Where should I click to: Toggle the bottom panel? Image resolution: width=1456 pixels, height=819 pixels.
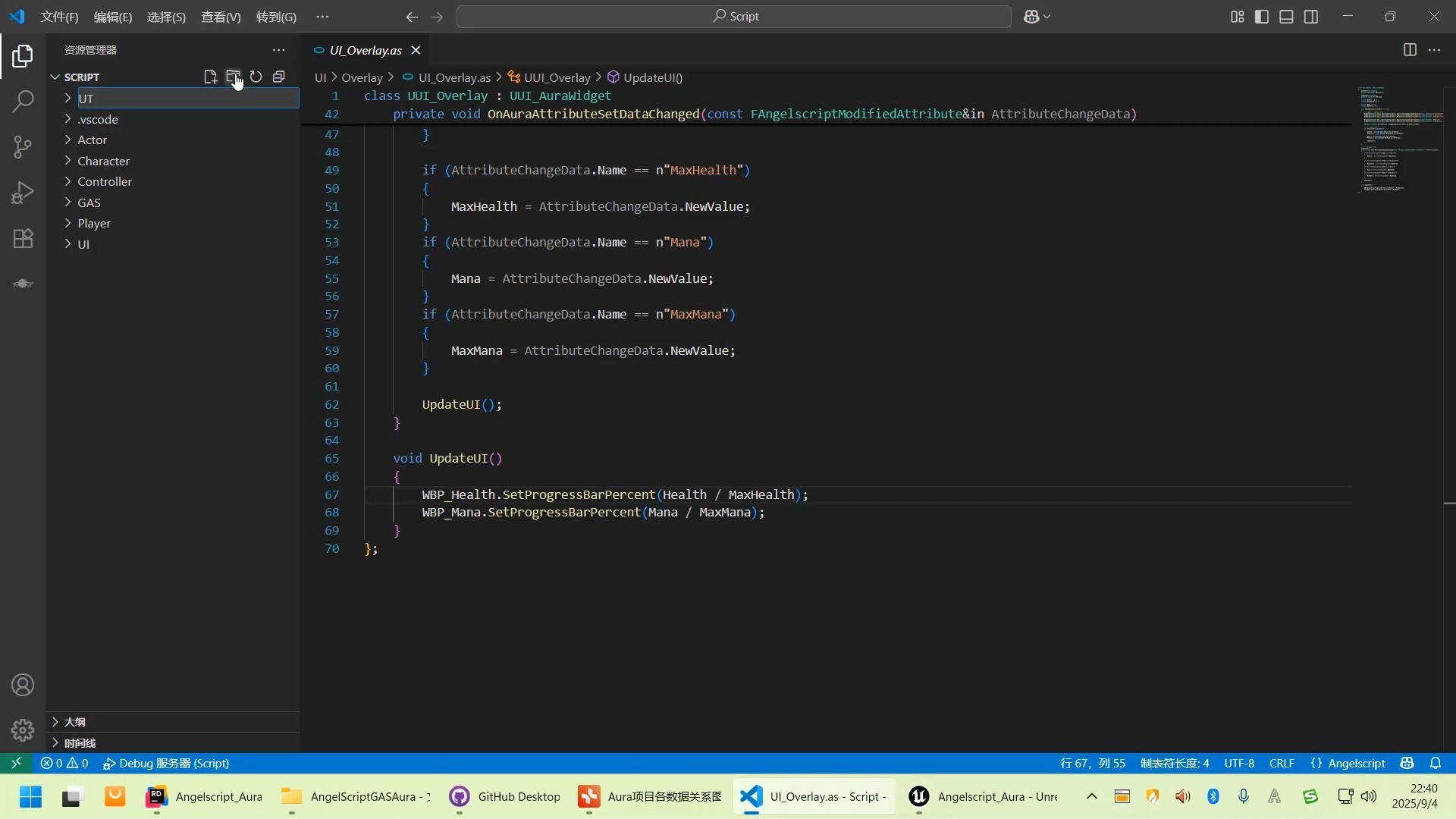pos(1286,17)
